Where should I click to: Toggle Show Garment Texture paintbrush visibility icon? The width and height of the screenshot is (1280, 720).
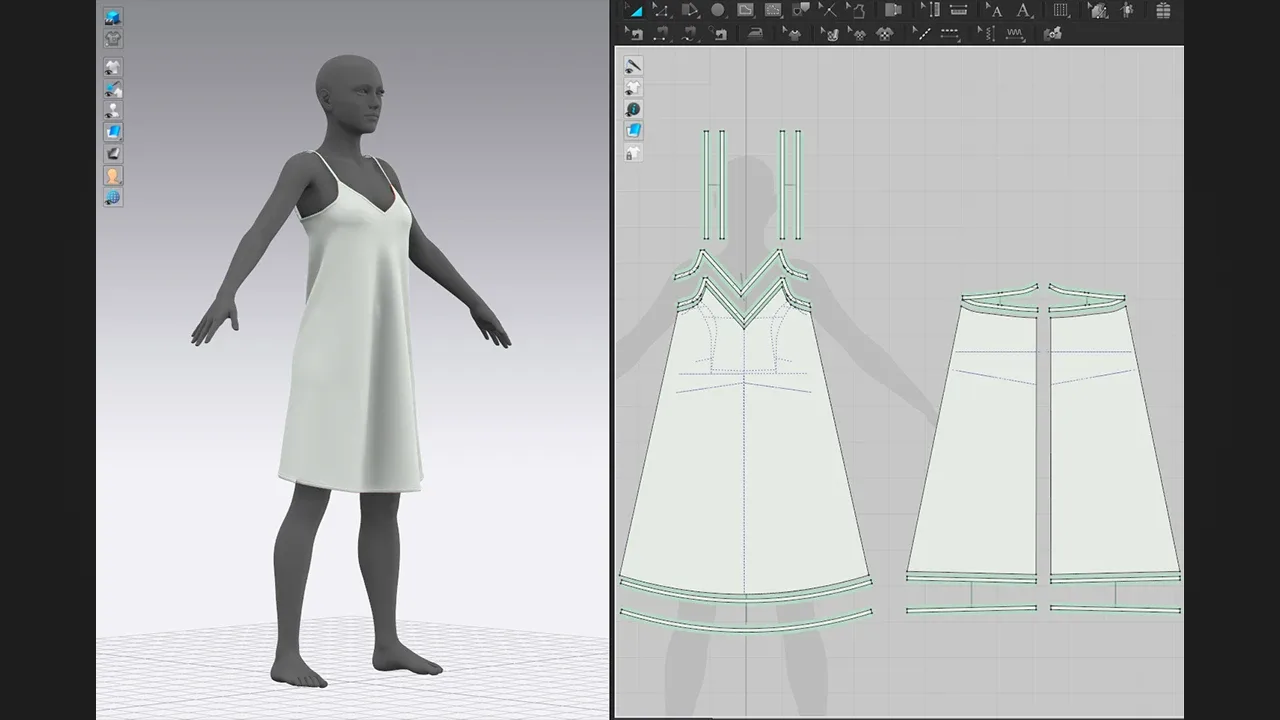pos(113,89)
